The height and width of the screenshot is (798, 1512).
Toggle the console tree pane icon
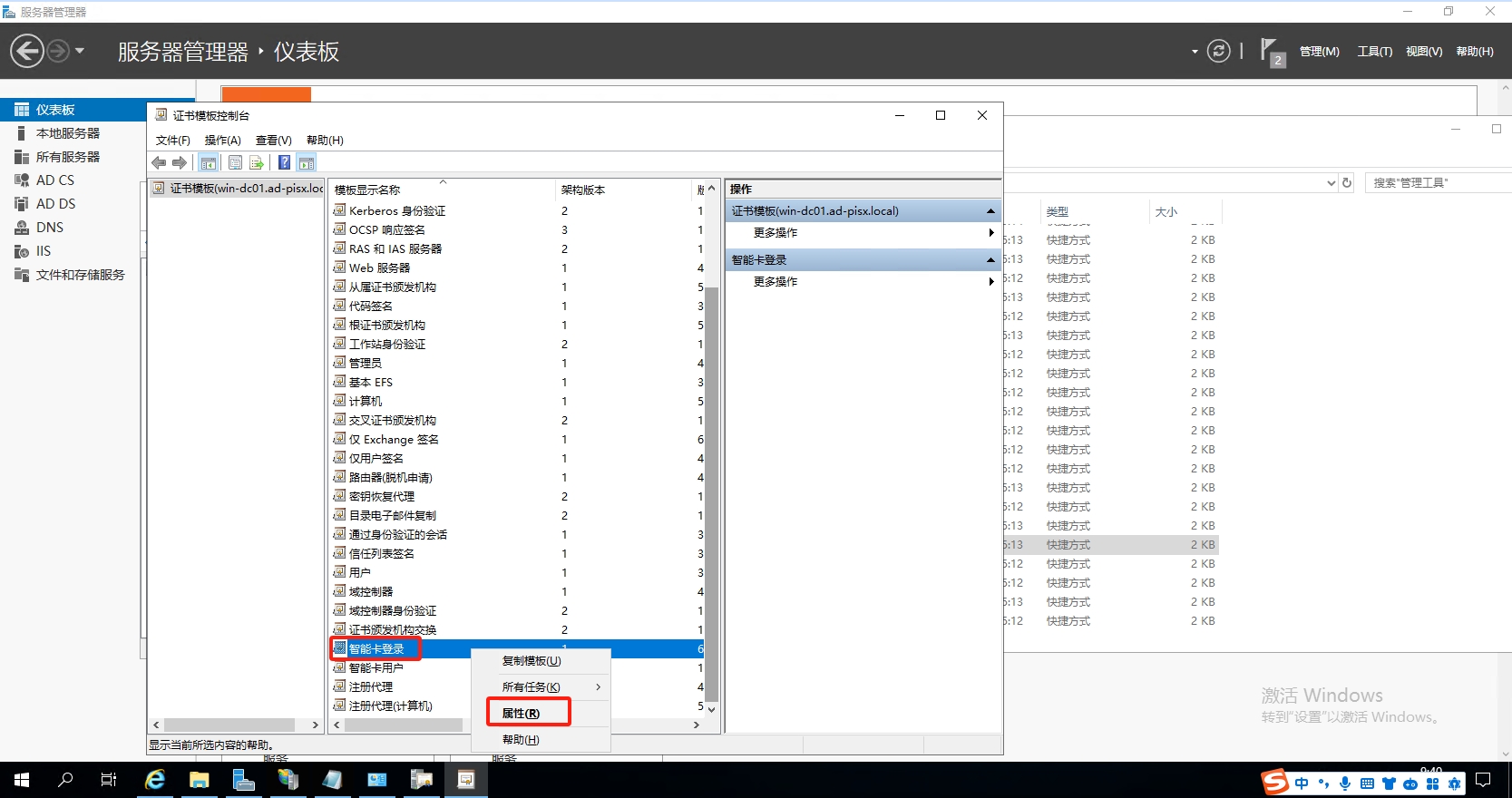209,163
